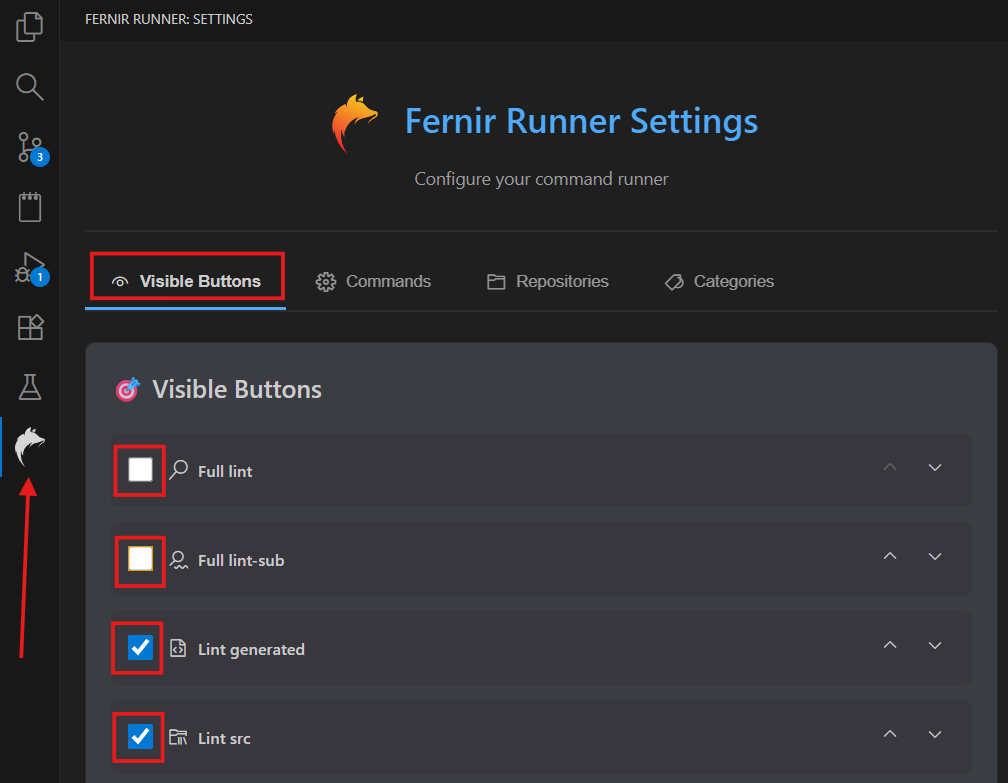Image resolution: width=1008 pixels, height=783 pixels.
Task: Click the Fernir Runner Settings heading
Action: 581,121
